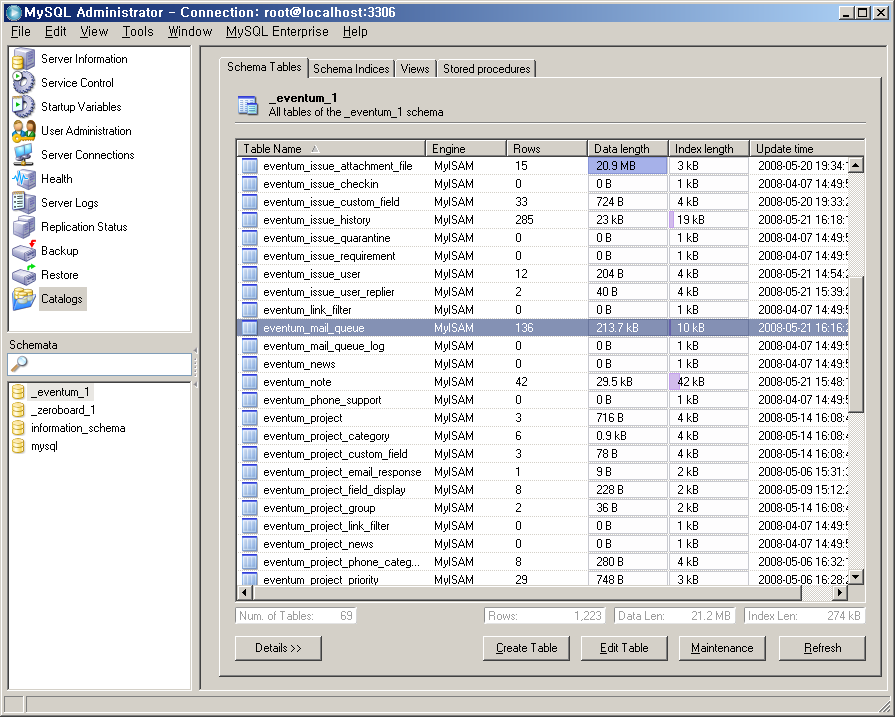Image resolution: width=895 pixels, height=717 pixels.
Task: Click the vertical scrollbar thumb
Action: click(856, 344)
